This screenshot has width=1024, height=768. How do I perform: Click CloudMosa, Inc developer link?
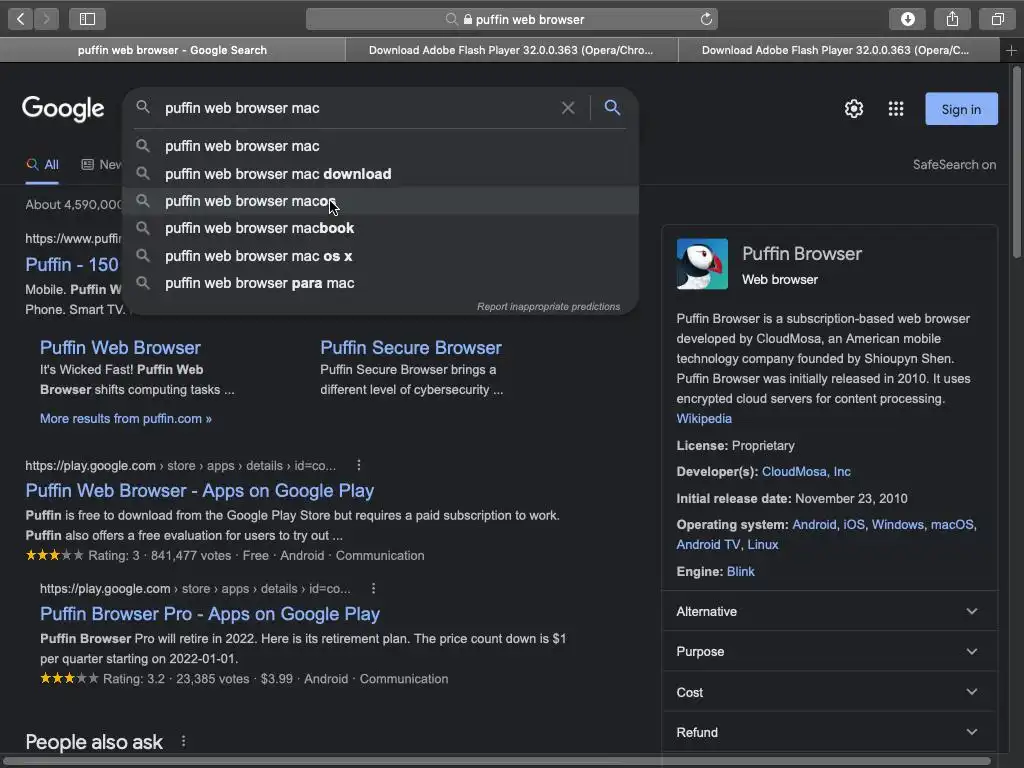[x=807, y=472]
